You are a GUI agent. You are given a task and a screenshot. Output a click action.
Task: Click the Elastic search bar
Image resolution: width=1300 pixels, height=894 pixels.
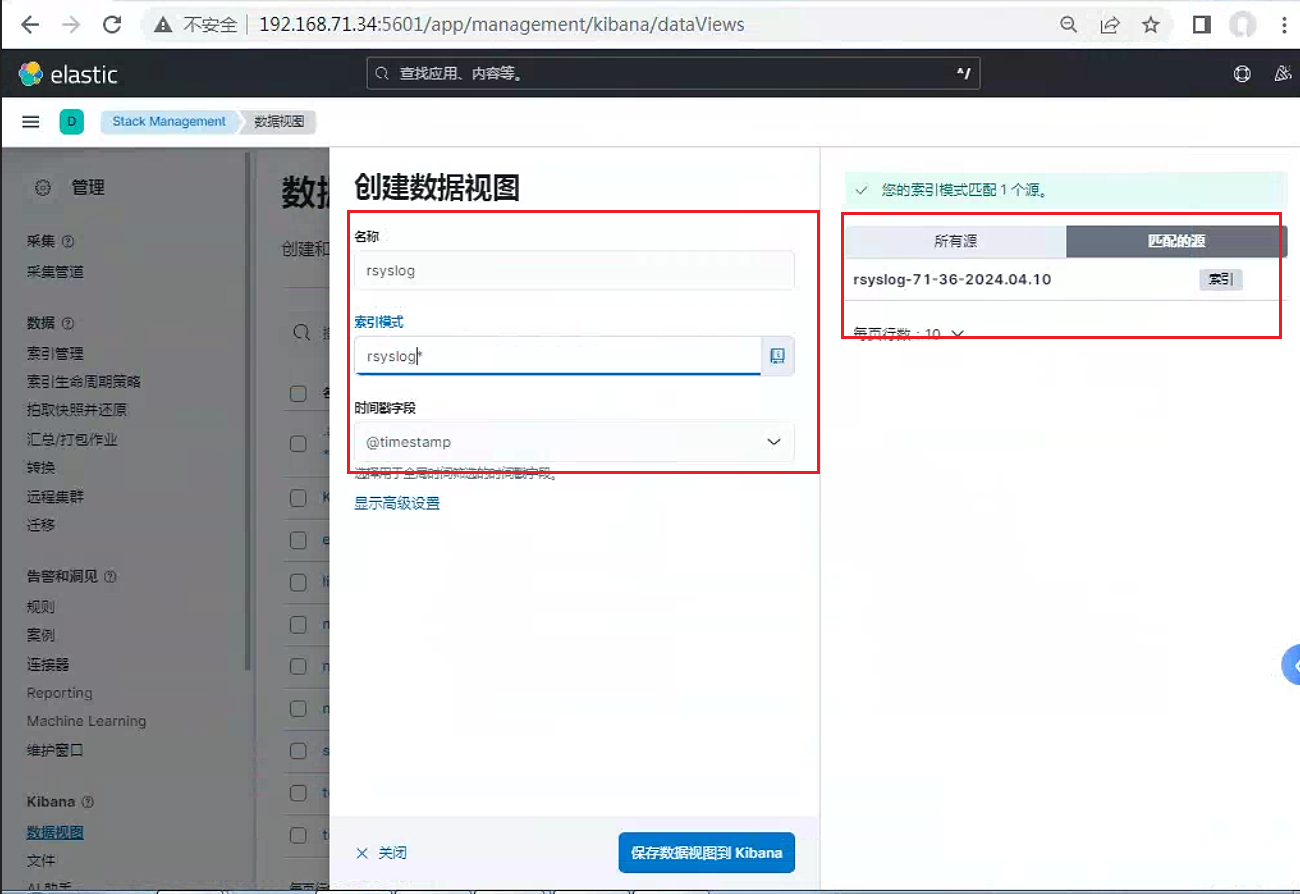pos(673,73)
